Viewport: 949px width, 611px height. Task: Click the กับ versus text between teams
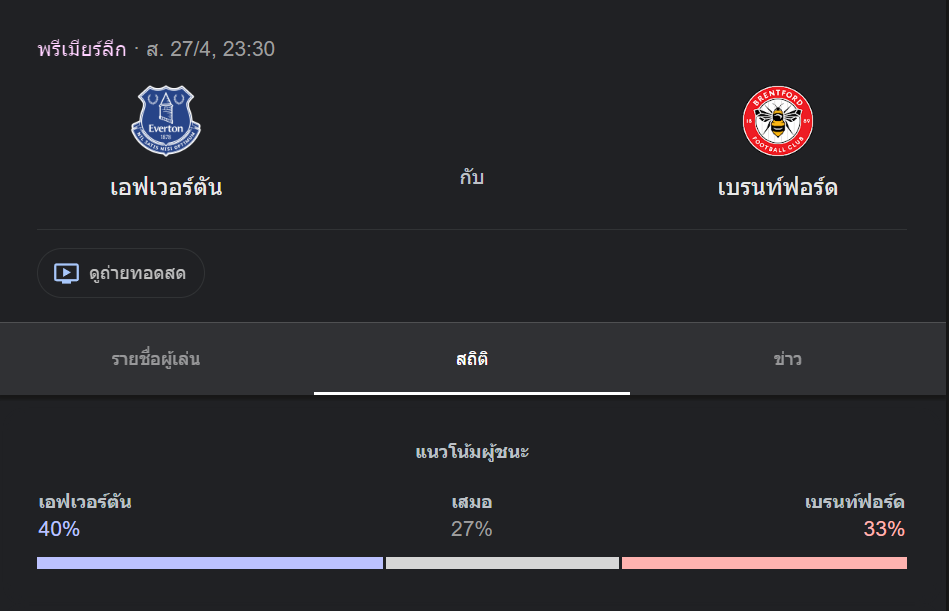coord(471,177)
